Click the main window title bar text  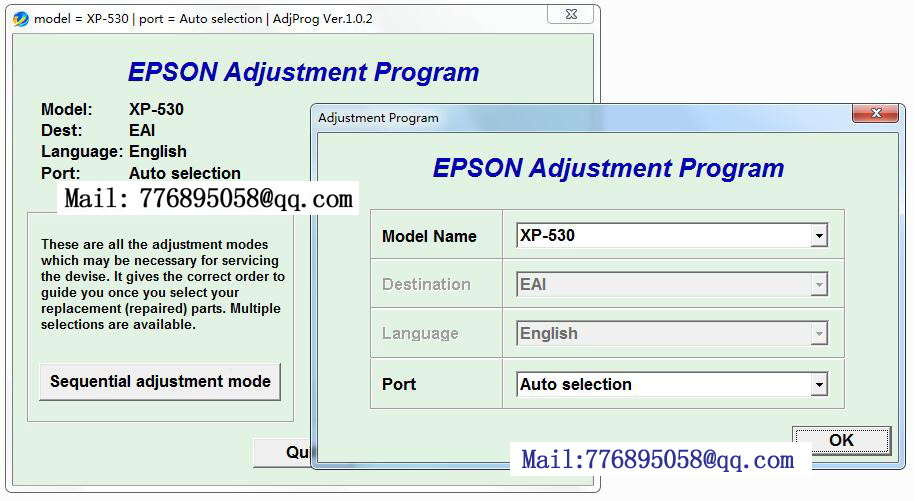[x=203, y=19]
